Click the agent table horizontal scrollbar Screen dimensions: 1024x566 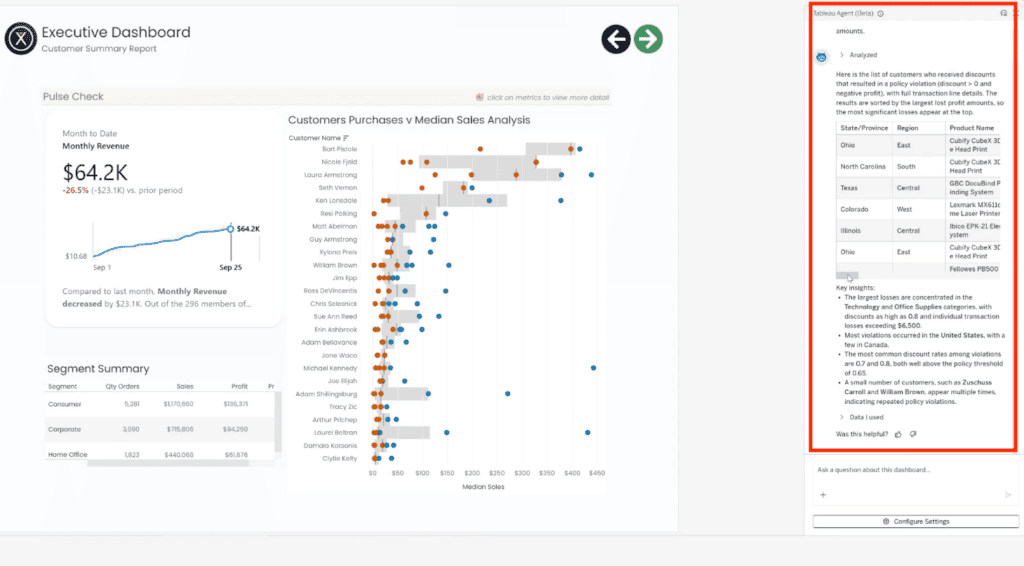[x=847, y=276]
